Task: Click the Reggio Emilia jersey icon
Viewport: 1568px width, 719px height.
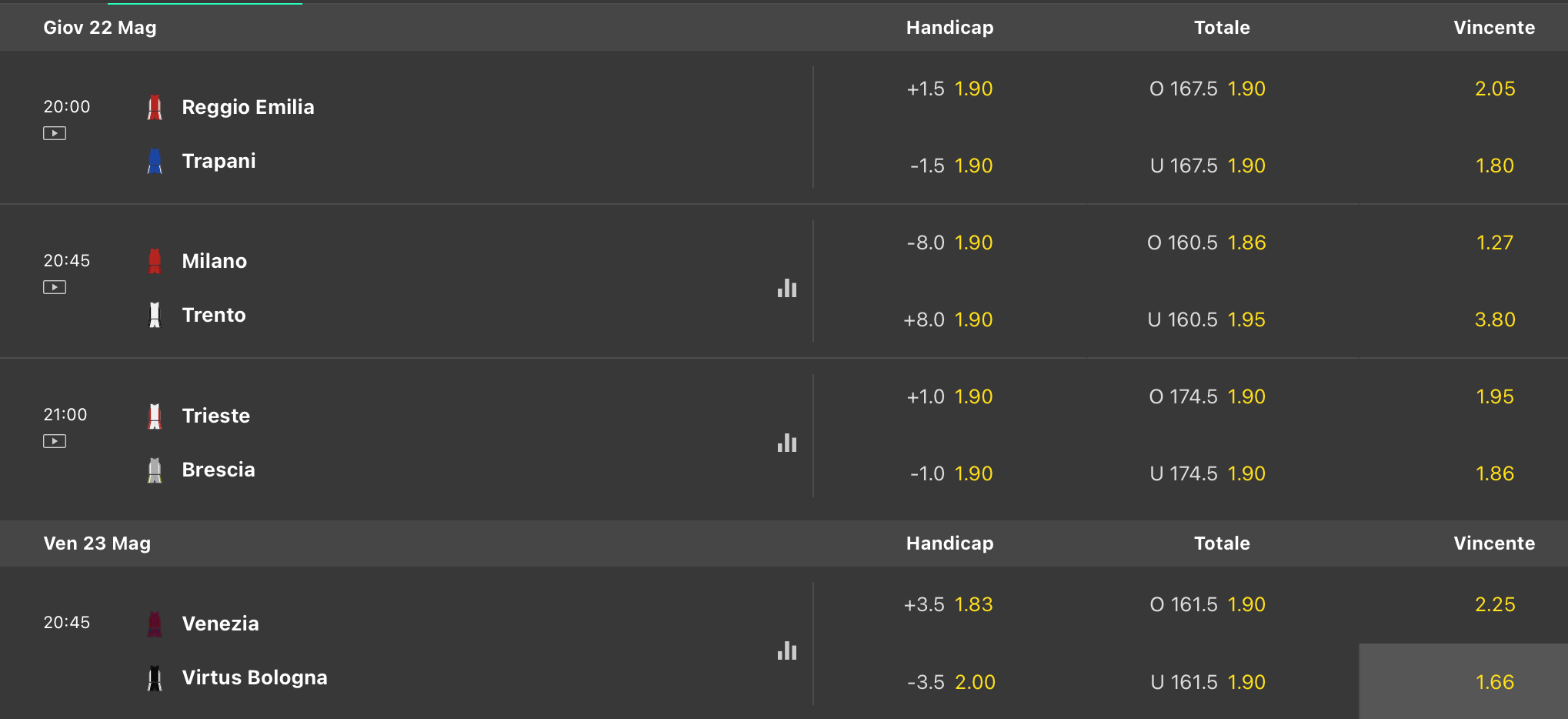Action: coord(155,108)
